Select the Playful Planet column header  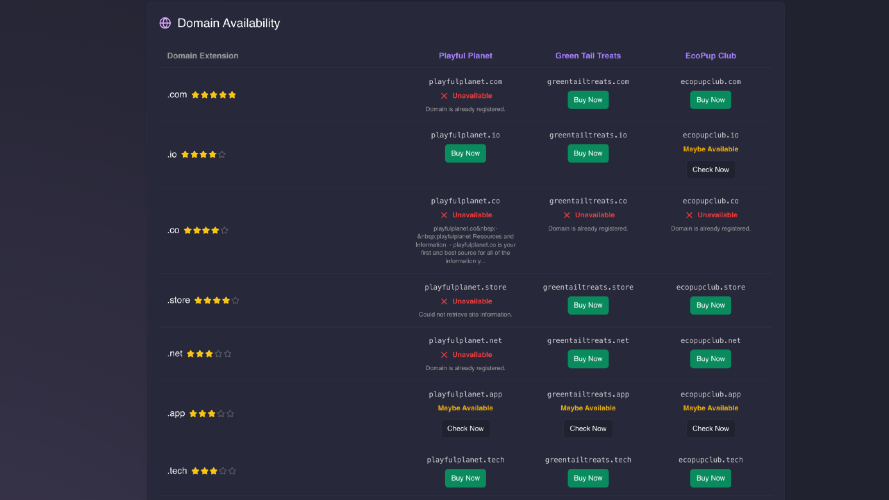pos(465,56)
